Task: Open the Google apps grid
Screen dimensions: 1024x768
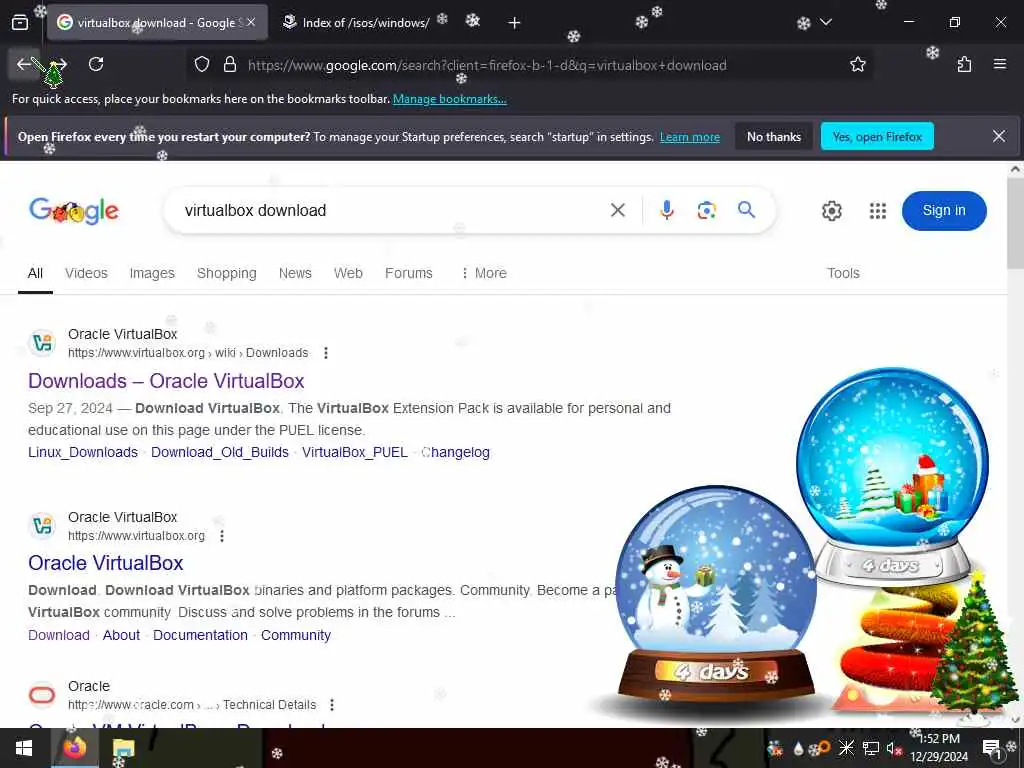Action: coord(878,211)
